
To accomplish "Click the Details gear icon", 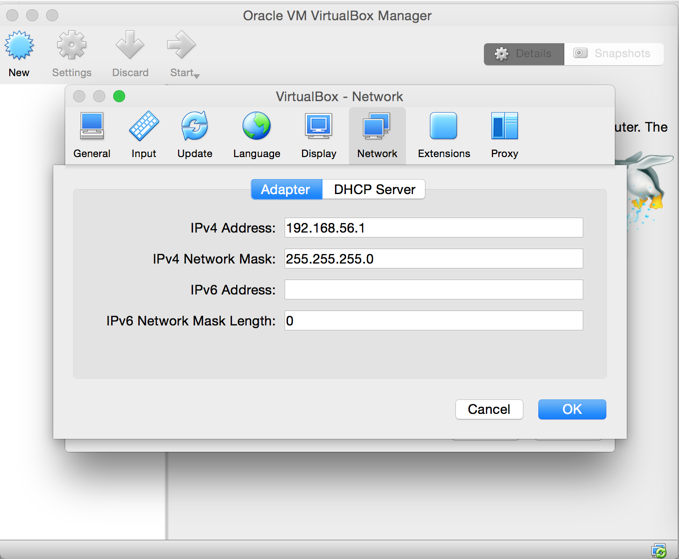I will pos(501,54).
